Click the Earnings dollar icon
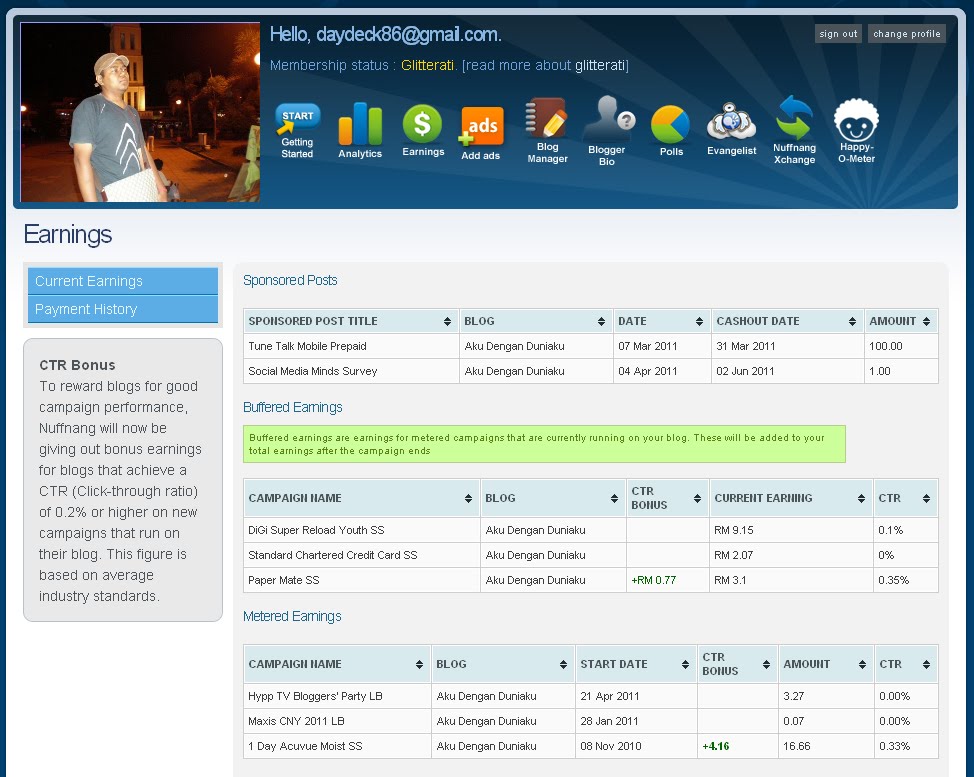974x777 pixels. (423, 130)
